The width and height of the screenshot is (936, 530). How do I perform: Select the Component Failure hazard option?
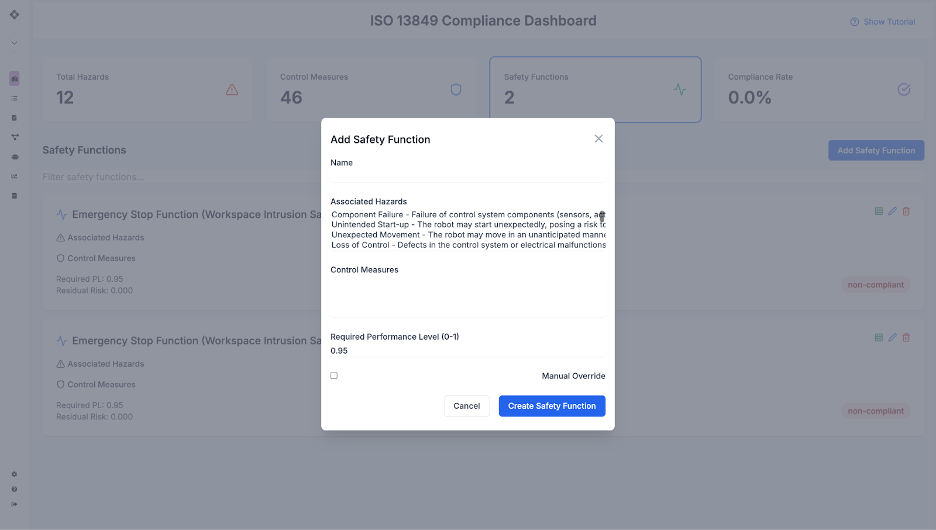(x=467, y=214)
